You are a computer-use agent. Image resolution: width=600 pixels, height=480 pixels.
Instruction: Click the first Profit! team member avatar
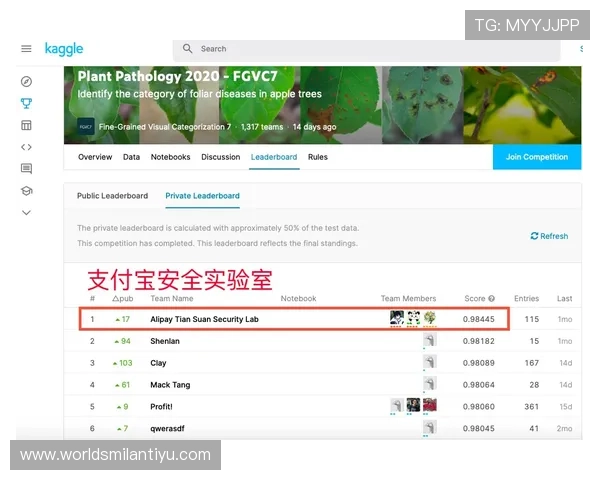click(396, 405)
